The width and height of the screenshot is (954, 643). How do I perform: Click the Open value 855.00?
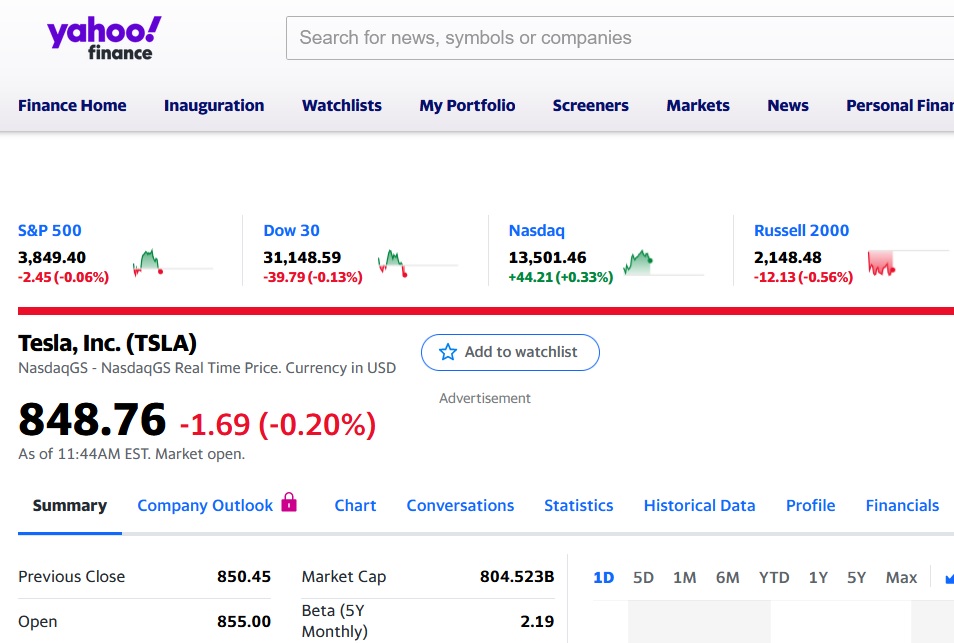coord(244,622)
